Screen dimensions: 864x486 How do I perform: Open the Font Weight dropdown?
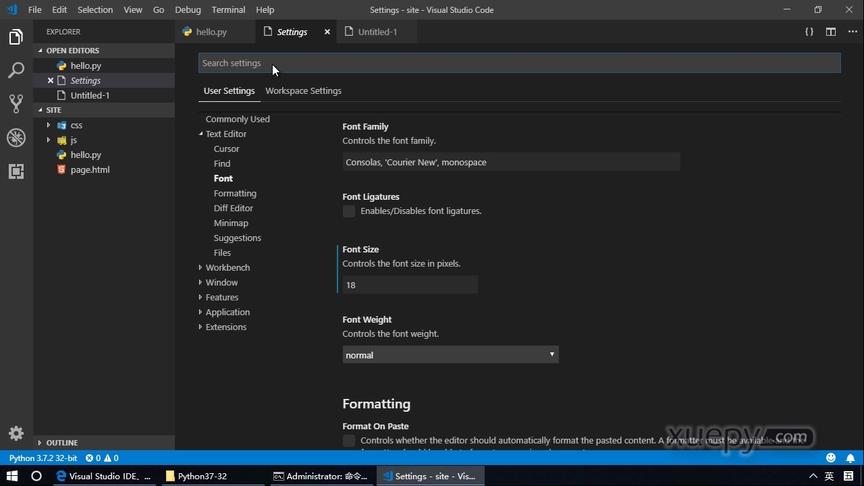450,355
